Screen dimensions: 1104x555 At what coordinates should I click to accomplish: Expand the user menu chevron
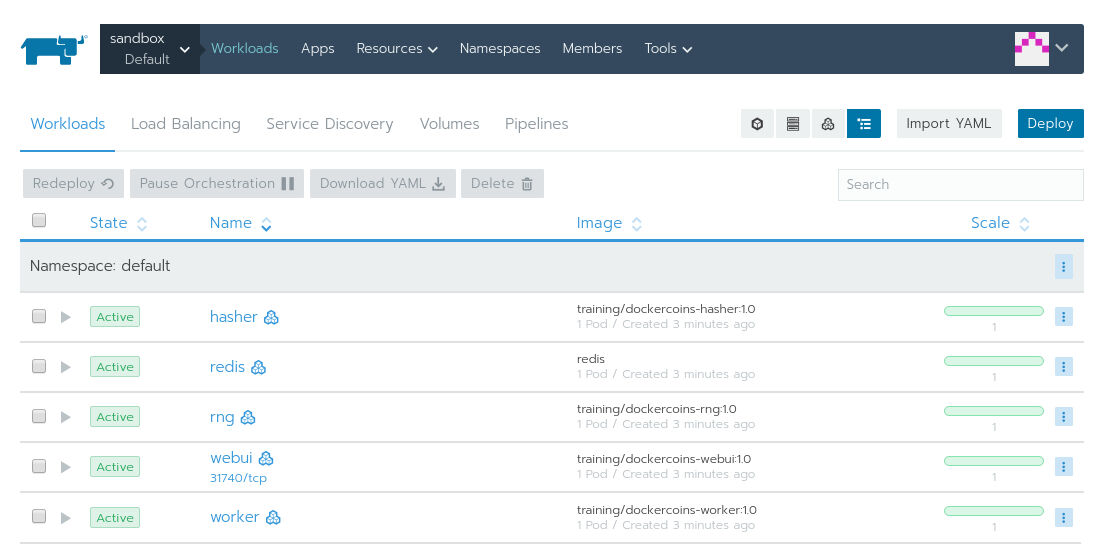[x=1062, y=48]
